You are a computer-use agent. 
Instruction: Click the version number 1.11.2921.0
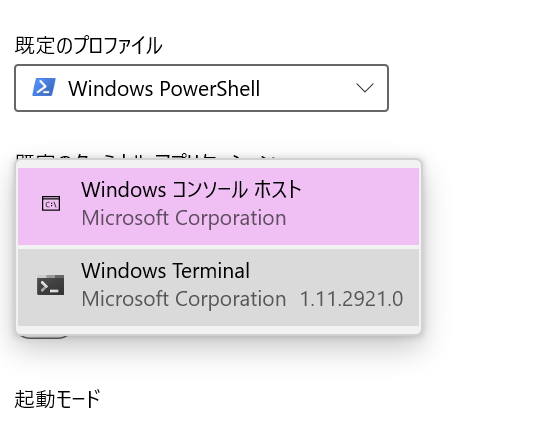click(x=352, y=299)
